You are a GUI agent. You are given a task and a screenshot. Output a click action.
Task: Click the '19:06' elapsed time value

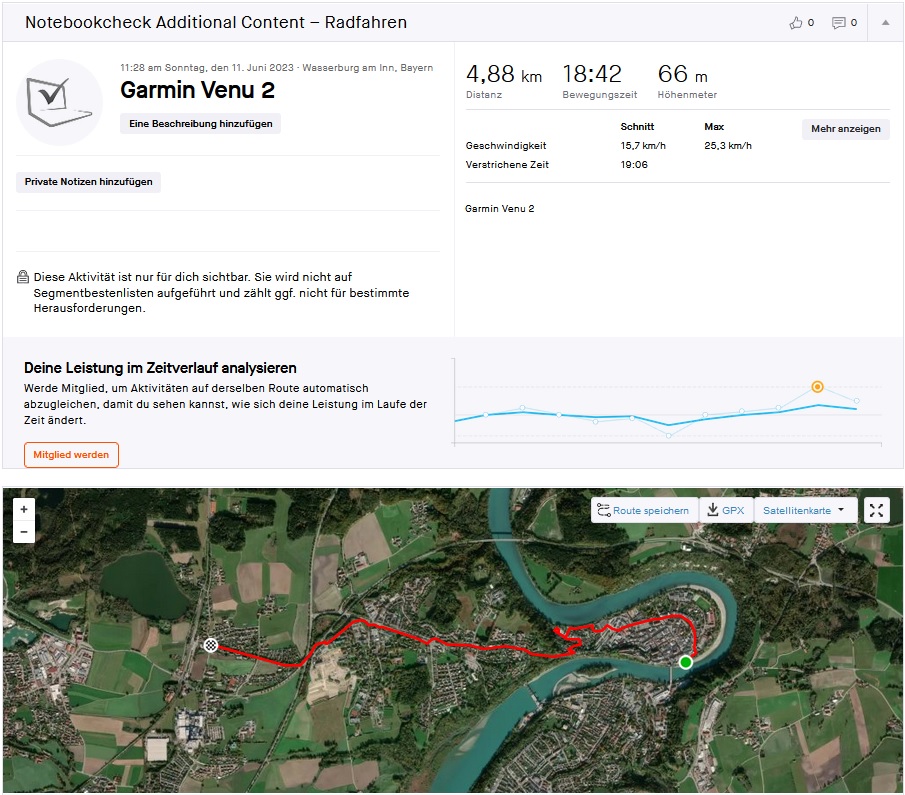(634, 165)
